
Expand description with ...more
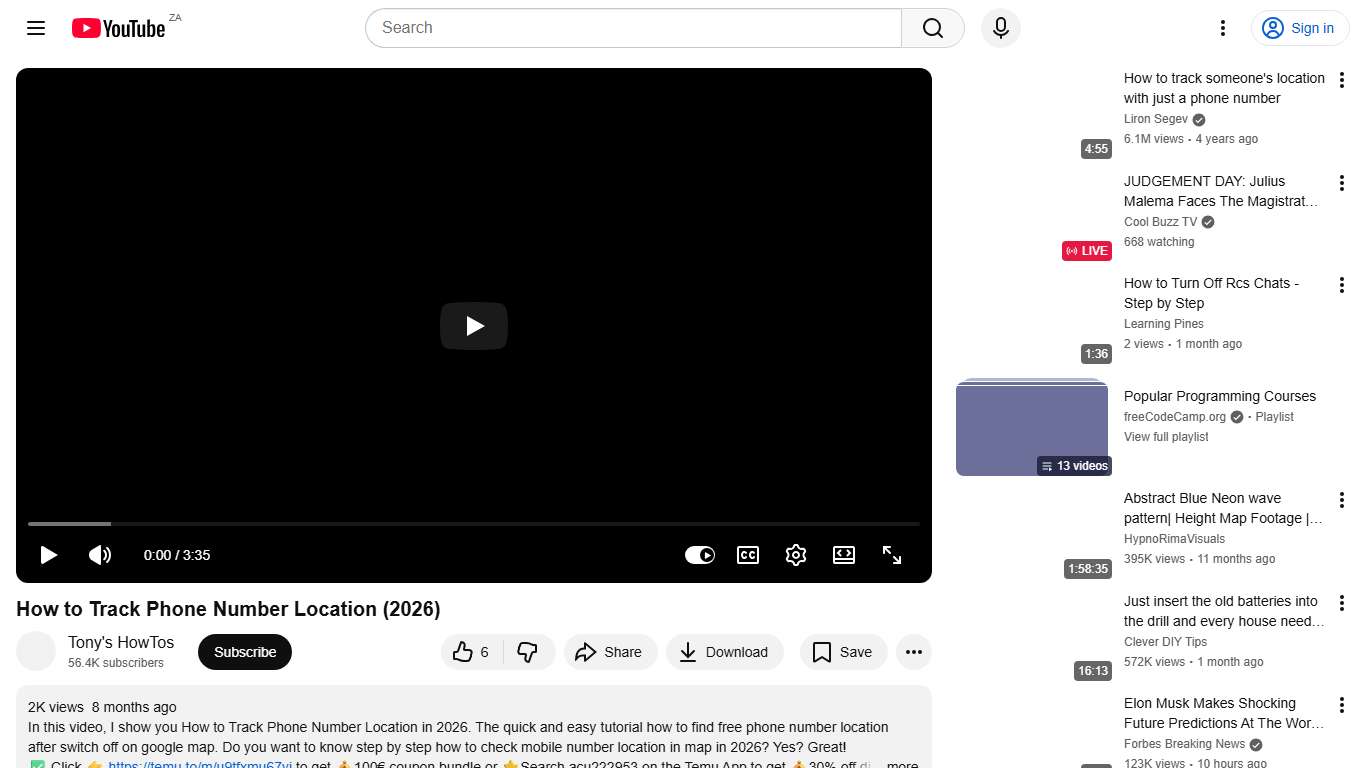click(901, 765)
